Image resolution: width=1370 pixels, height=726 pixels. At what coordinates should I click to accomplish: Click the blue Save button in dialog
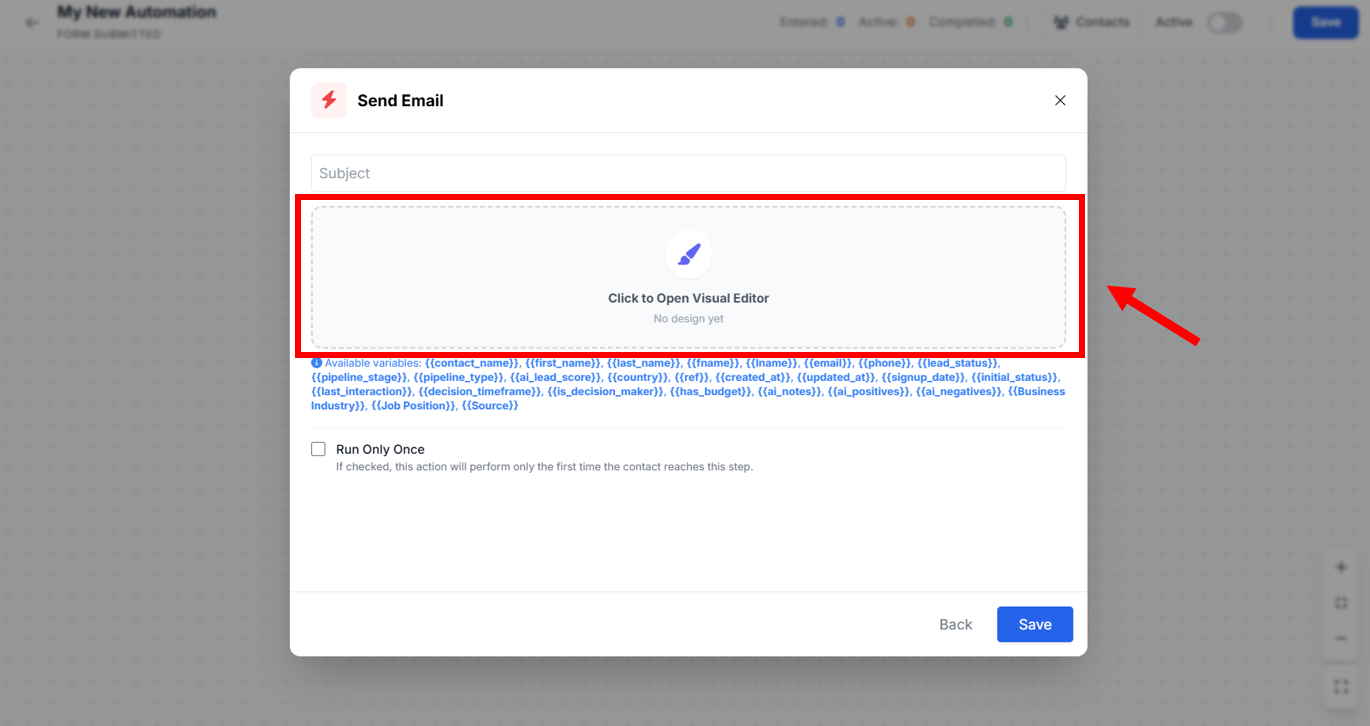[x=1034, y=624]
